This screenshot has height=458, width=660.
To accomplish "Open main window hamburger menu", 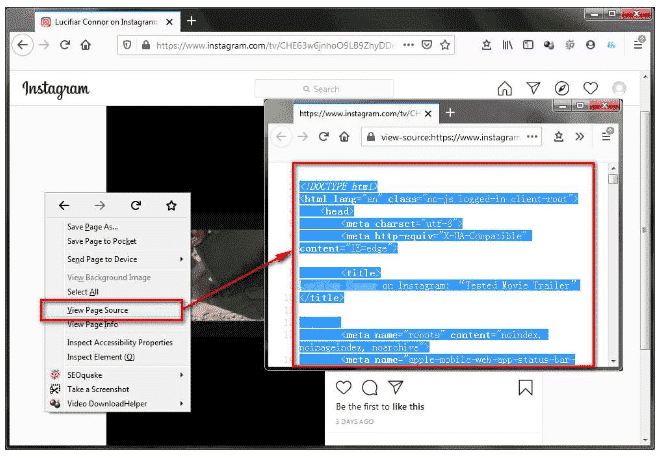I will 638,45.
